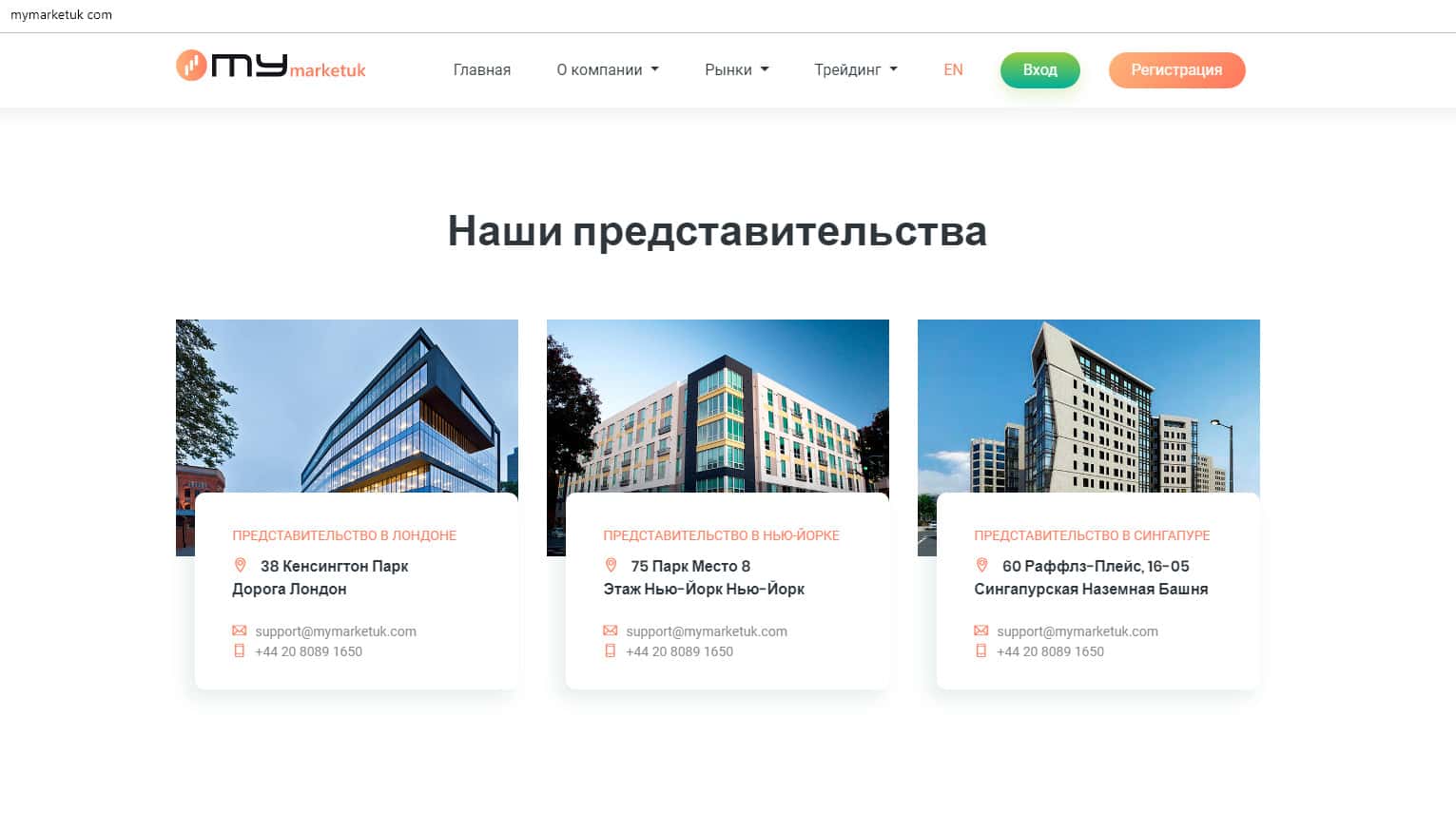Click support email in the New York card
Viewport: 1456px width, 815px height.
pos(707,631)
